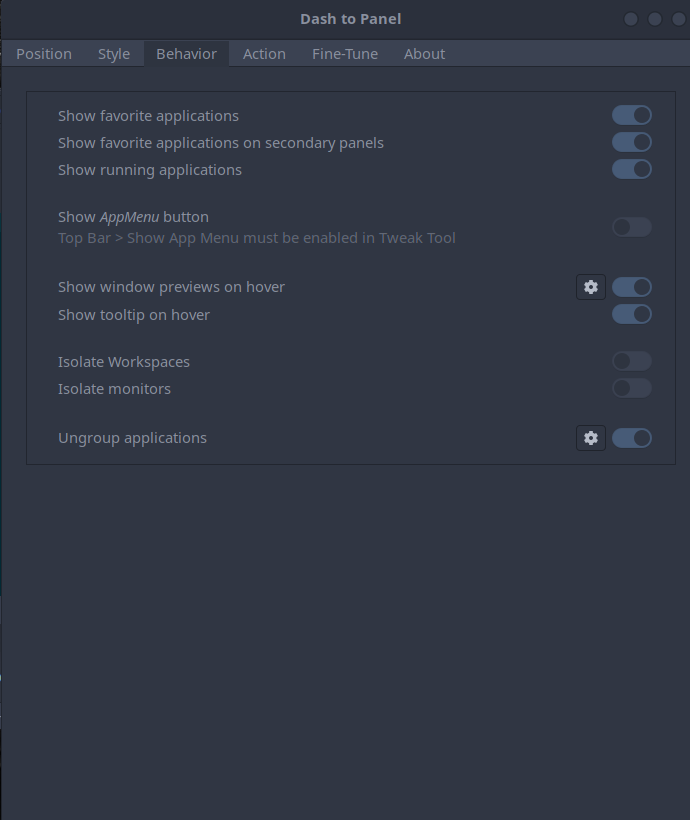Switch to the Position tab
This screenshot has height=820, width=690.
[x=44, y=53]
